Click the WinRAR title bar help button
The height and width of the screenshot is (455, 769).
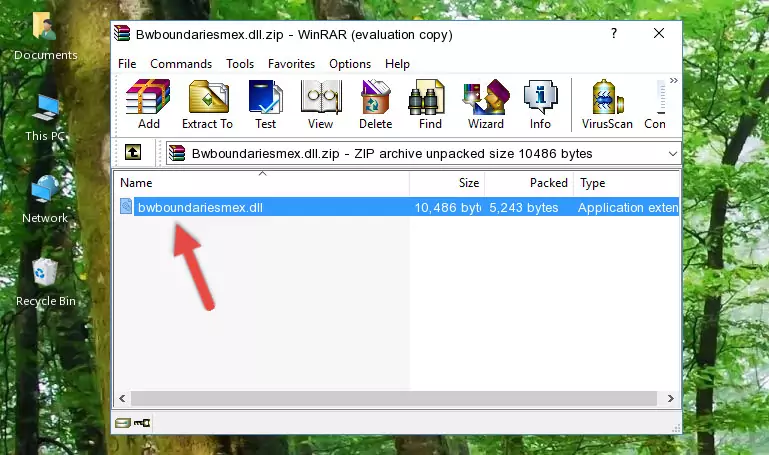(614, 33)
